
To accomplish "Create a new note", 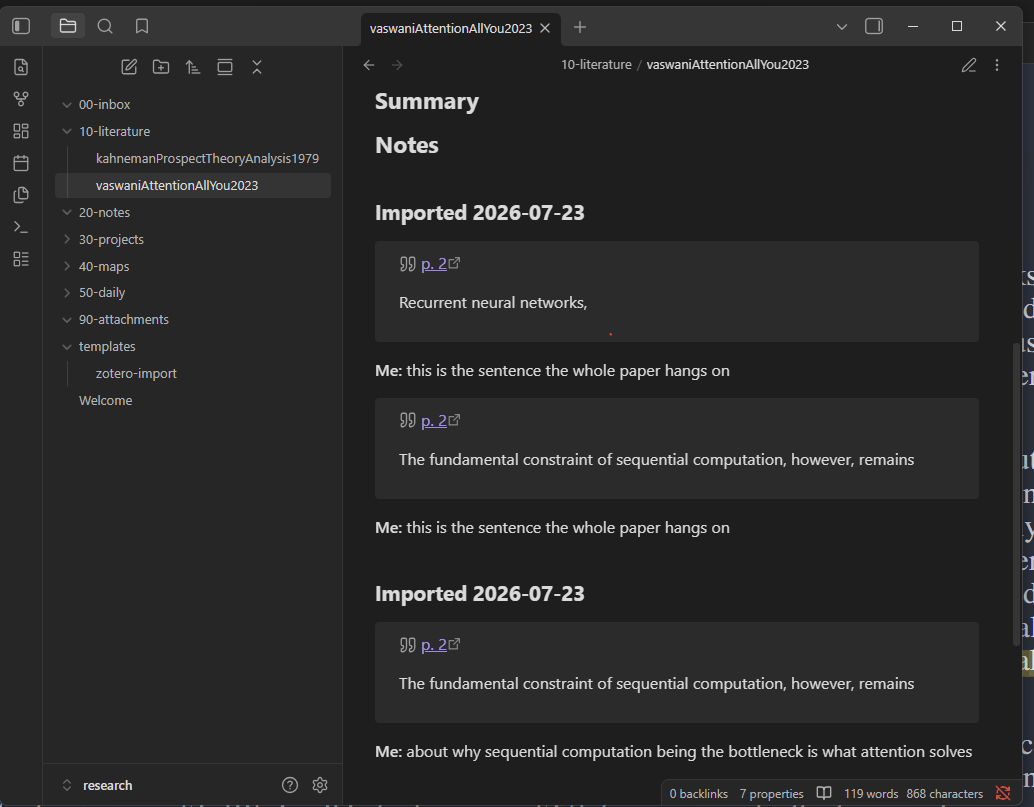I will [129, 67].
